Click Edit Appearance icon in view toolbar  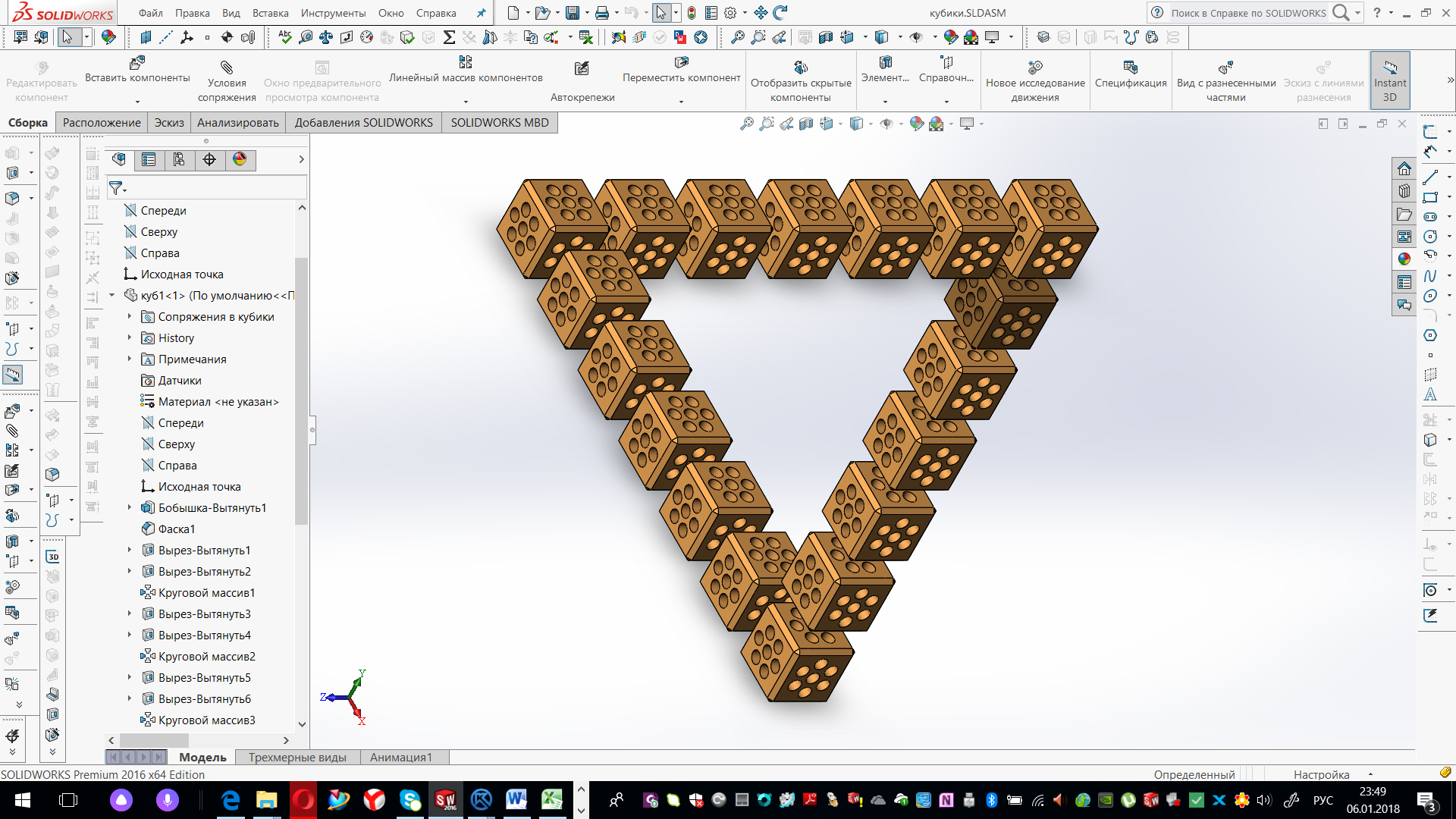pos(917,124)
